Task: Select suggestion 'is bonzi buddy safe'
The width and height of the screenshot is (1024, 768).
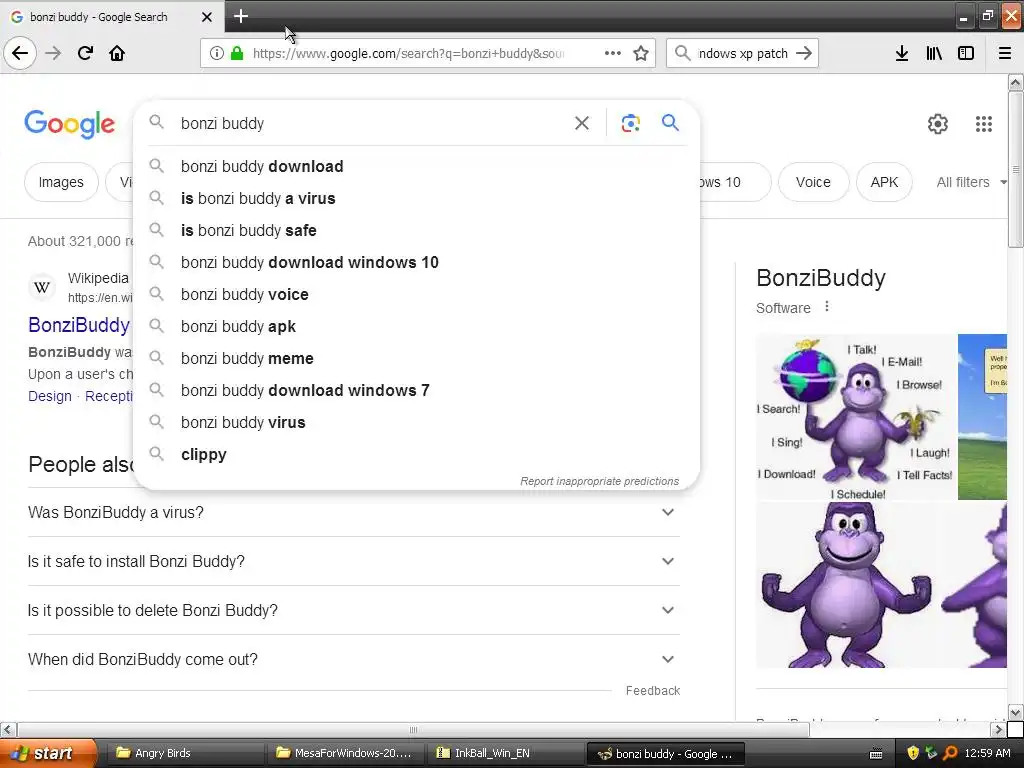Action: coord(416,231)
